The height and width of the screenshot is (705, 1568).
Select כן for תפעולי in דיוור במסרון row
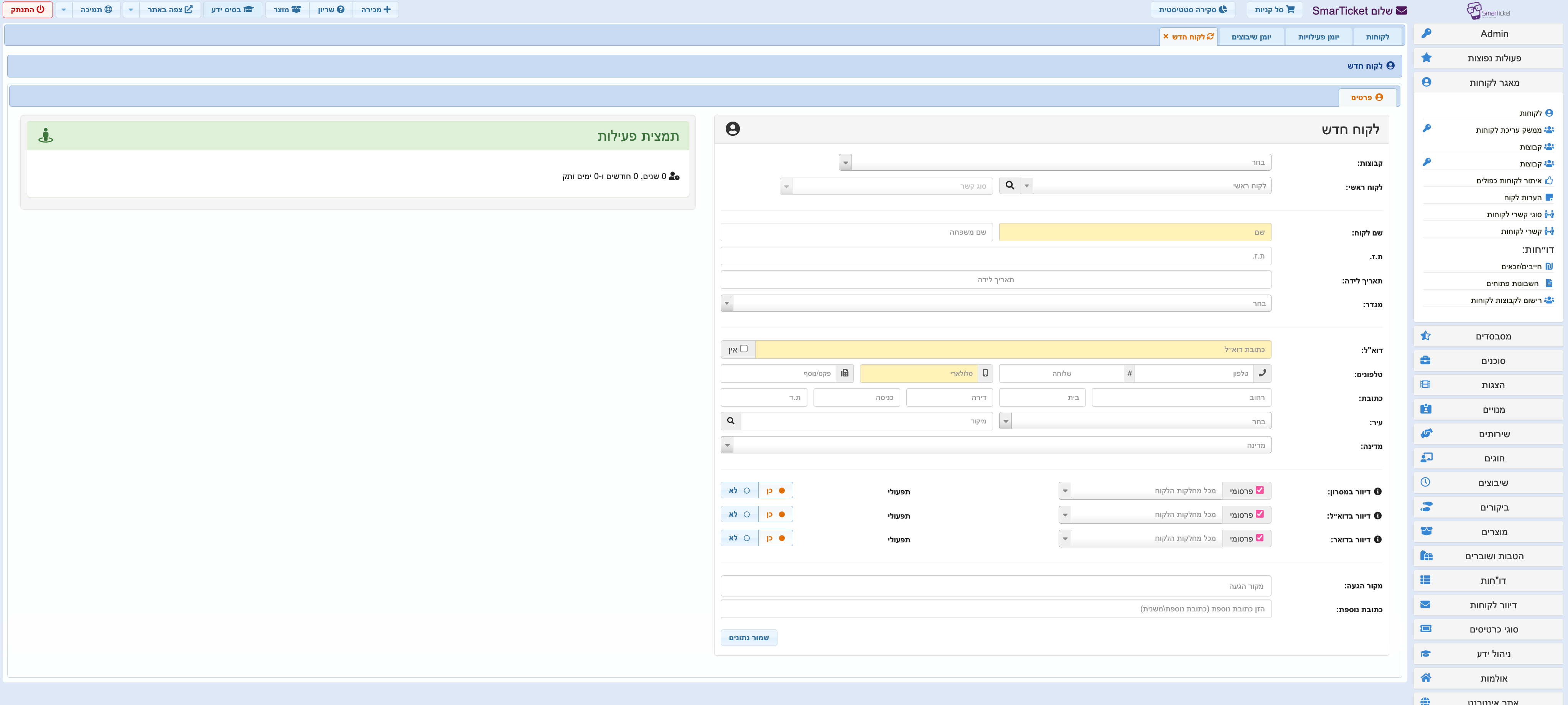coord(776,491)
